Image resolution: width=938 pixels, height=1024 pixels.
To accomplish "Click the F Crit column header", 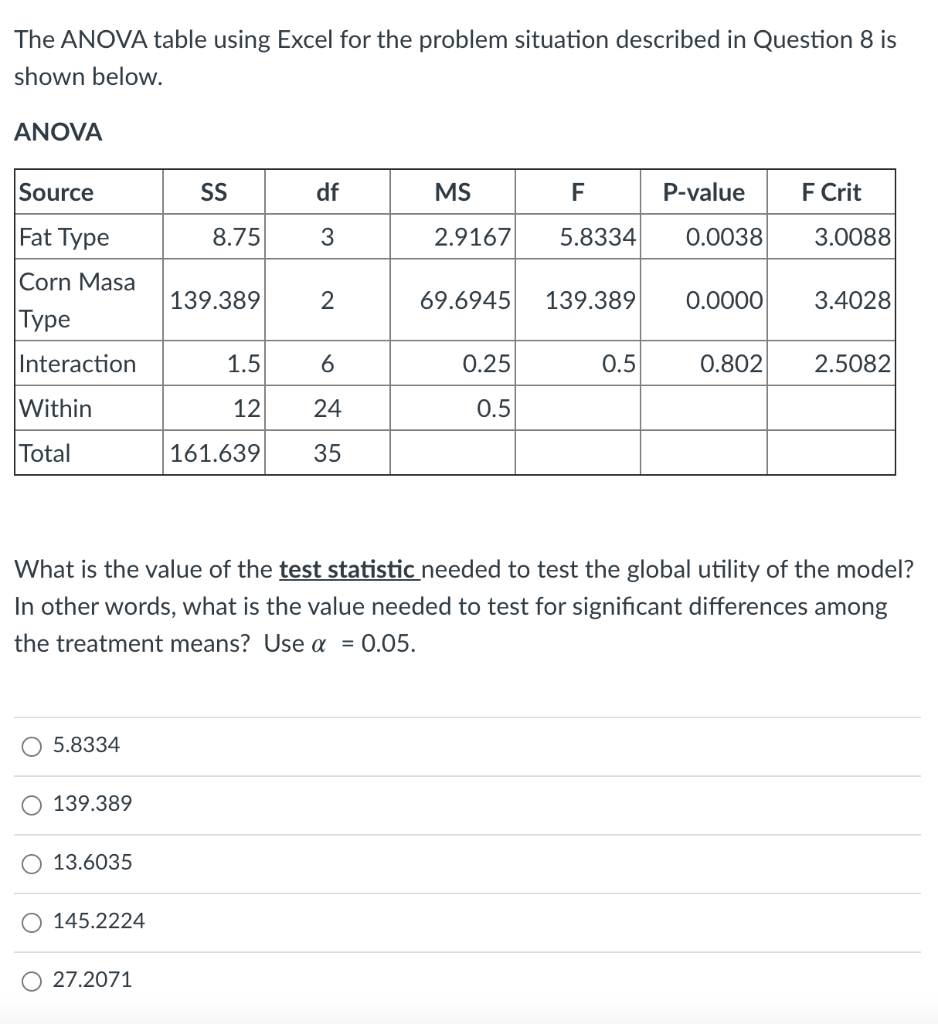I will point(832,192).
